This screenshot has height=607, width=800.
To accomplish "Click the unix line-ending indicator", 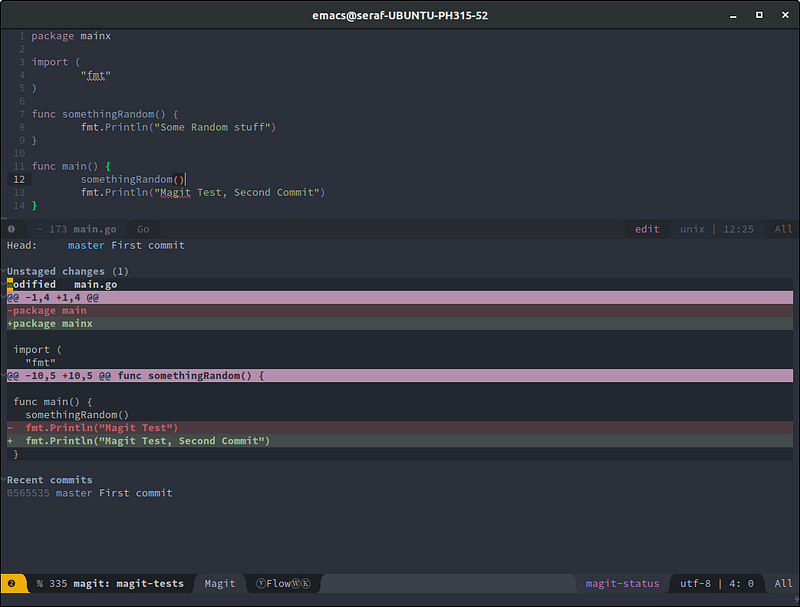I will pos(692,229).
